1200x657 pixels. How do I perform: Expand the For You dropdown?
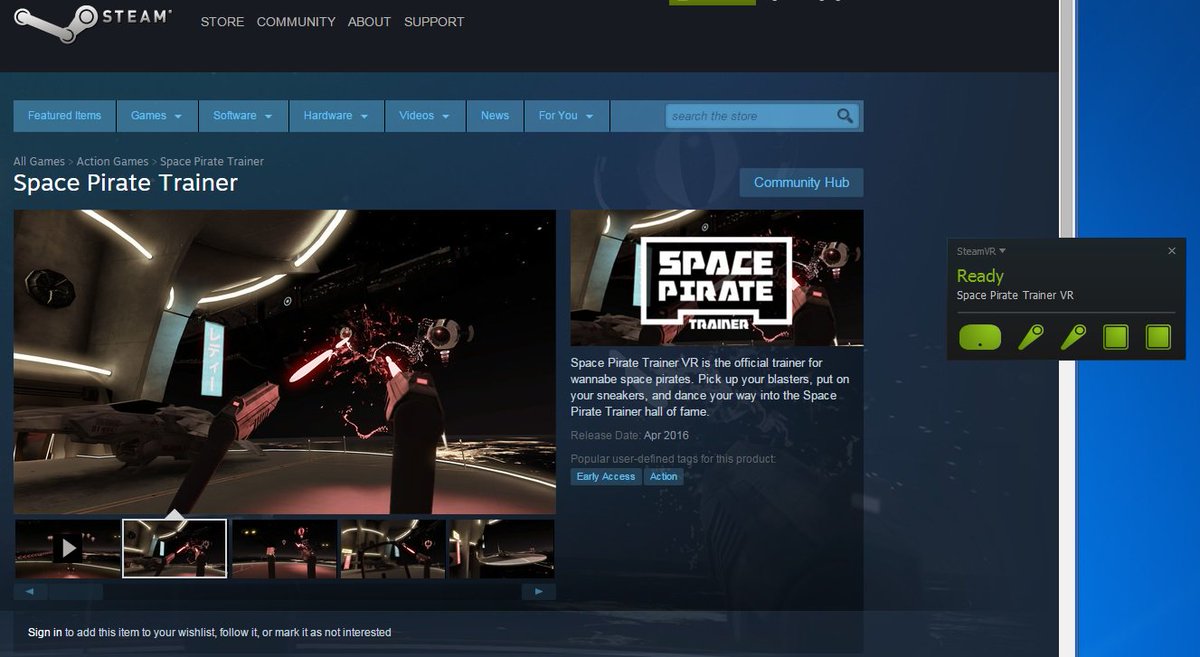pyautogui.click(x=567, y=116)
